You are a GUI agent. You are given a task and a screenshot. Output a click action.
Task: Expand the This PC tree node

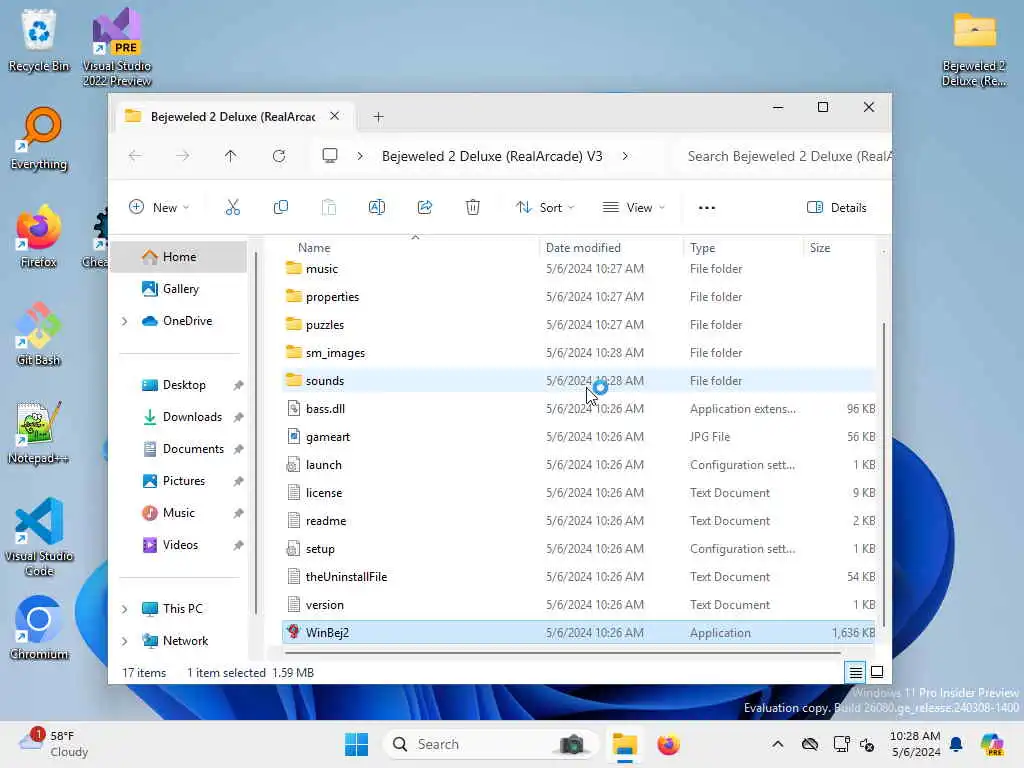124,609
